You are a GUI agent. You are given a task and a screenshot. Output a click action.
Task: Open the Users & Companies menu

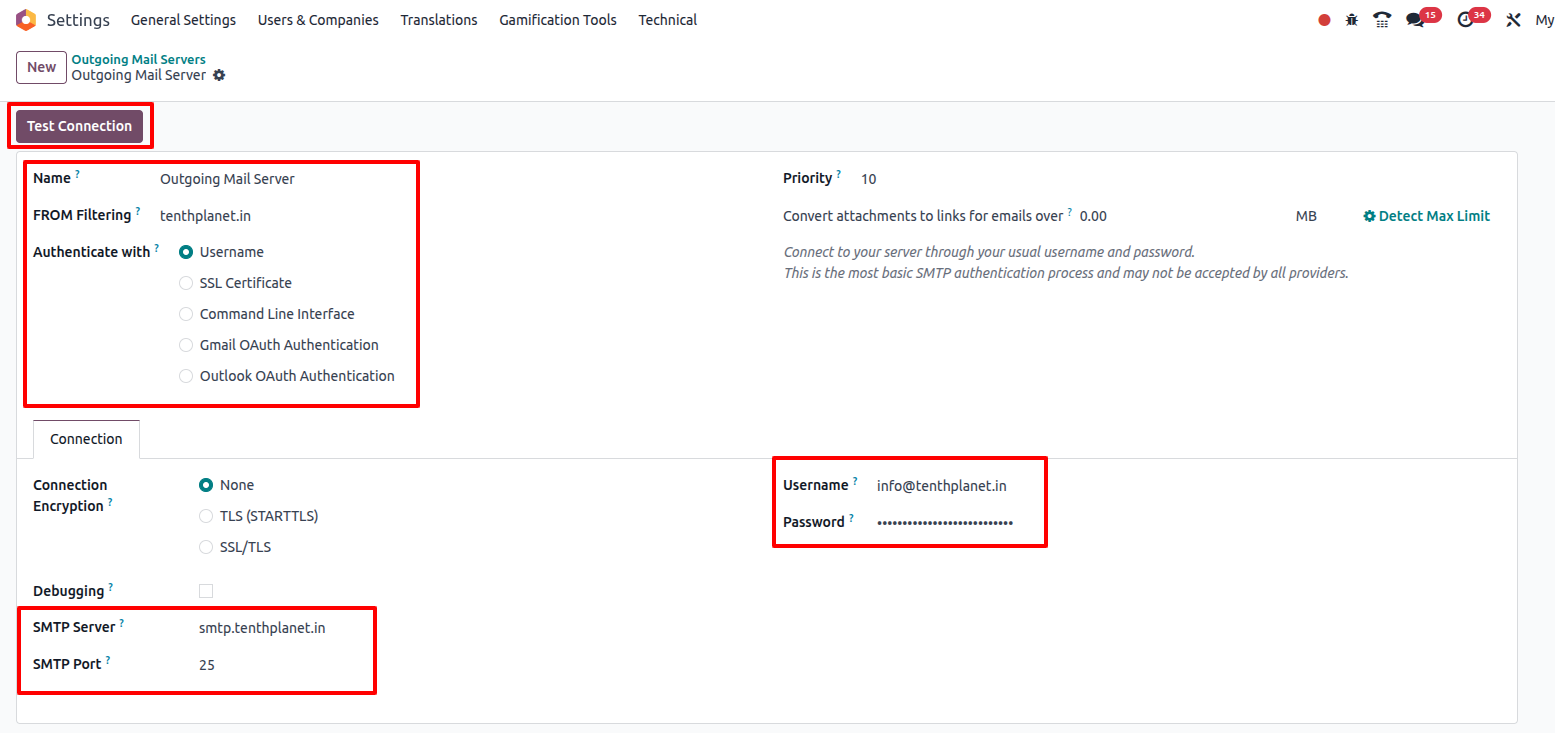tap(318, 20)
